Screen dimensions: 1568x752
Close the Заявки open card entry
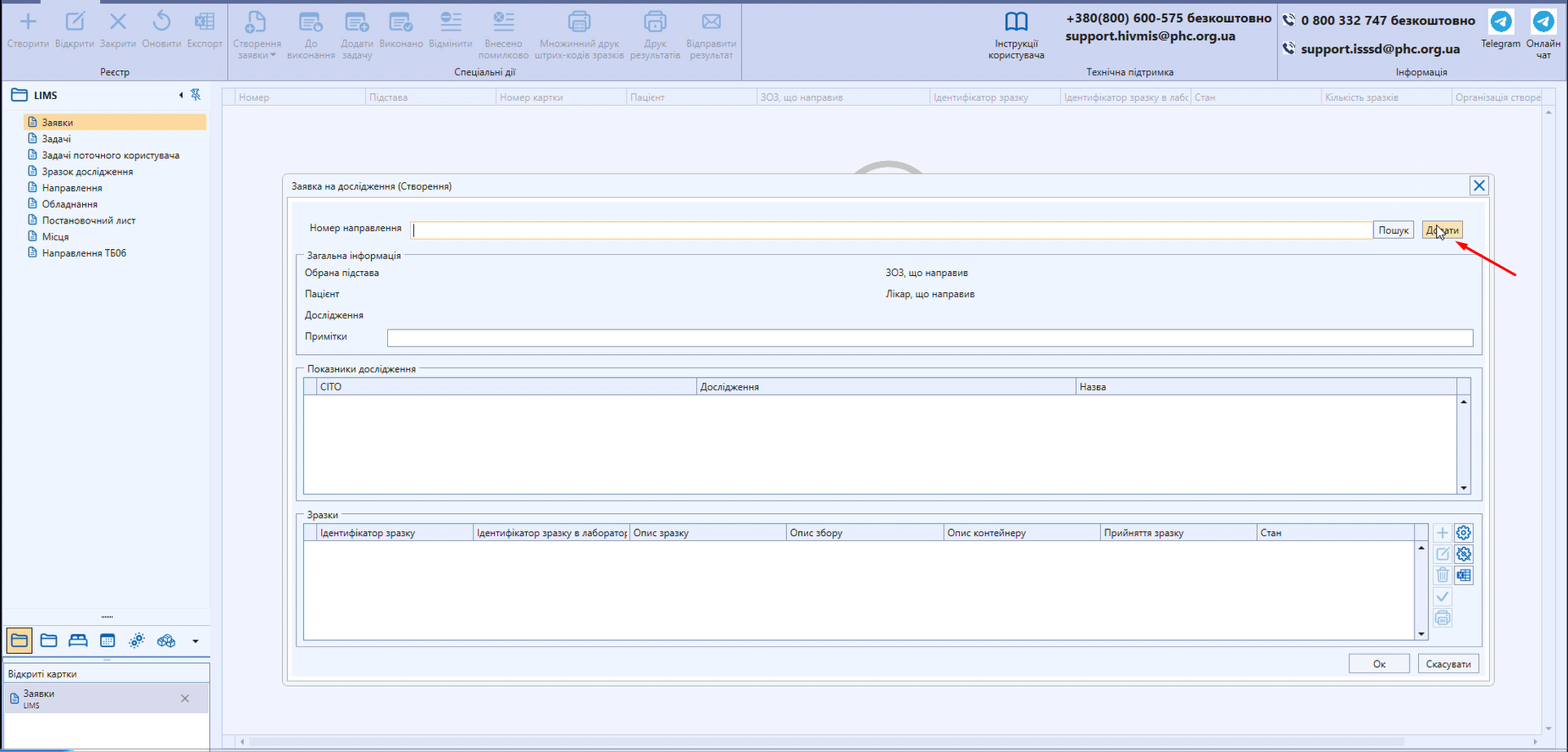tap(185, 699)
